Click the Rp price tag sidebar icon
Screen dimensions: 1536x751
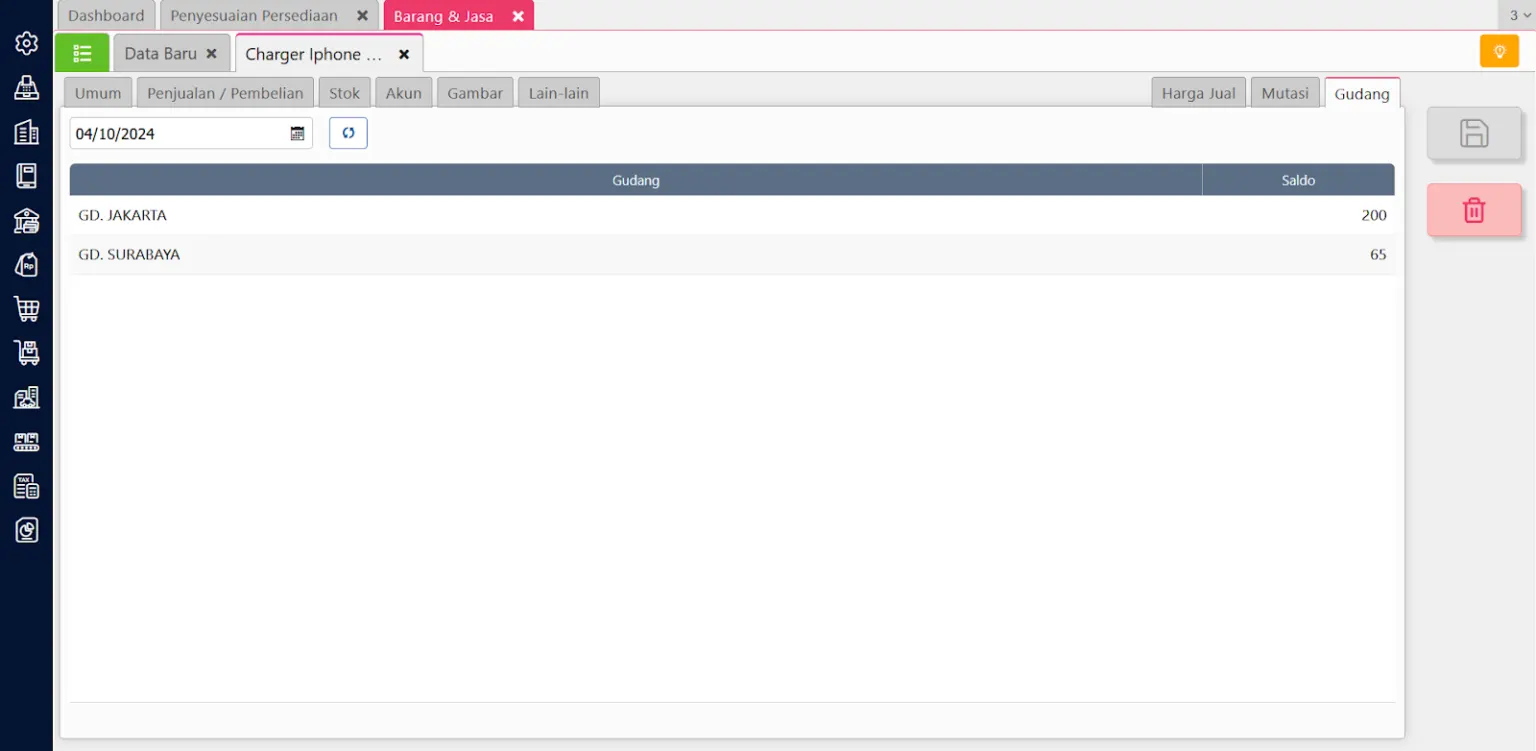[27, 265]
